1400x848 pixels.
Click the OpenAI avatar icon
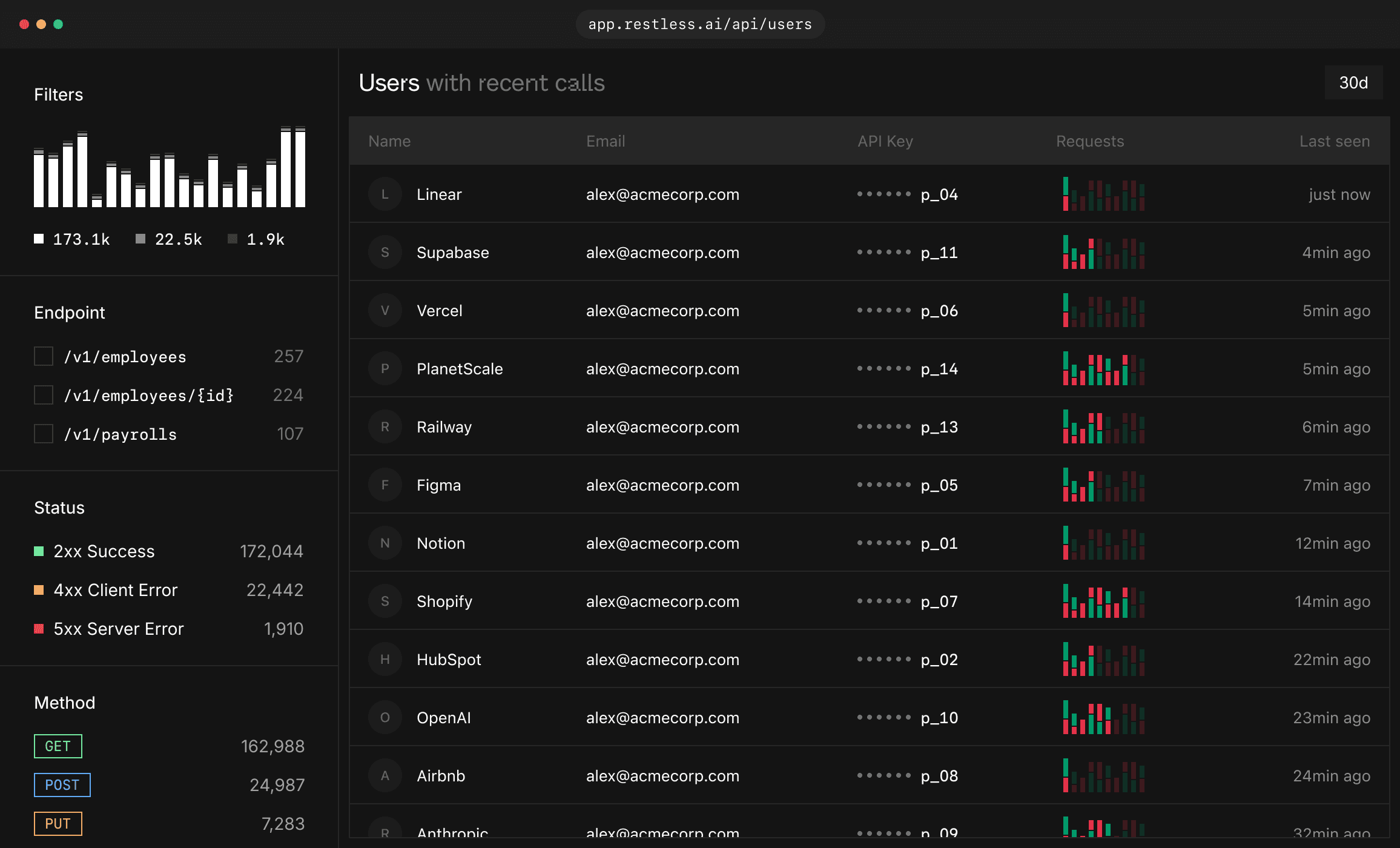tap(385, 718)
